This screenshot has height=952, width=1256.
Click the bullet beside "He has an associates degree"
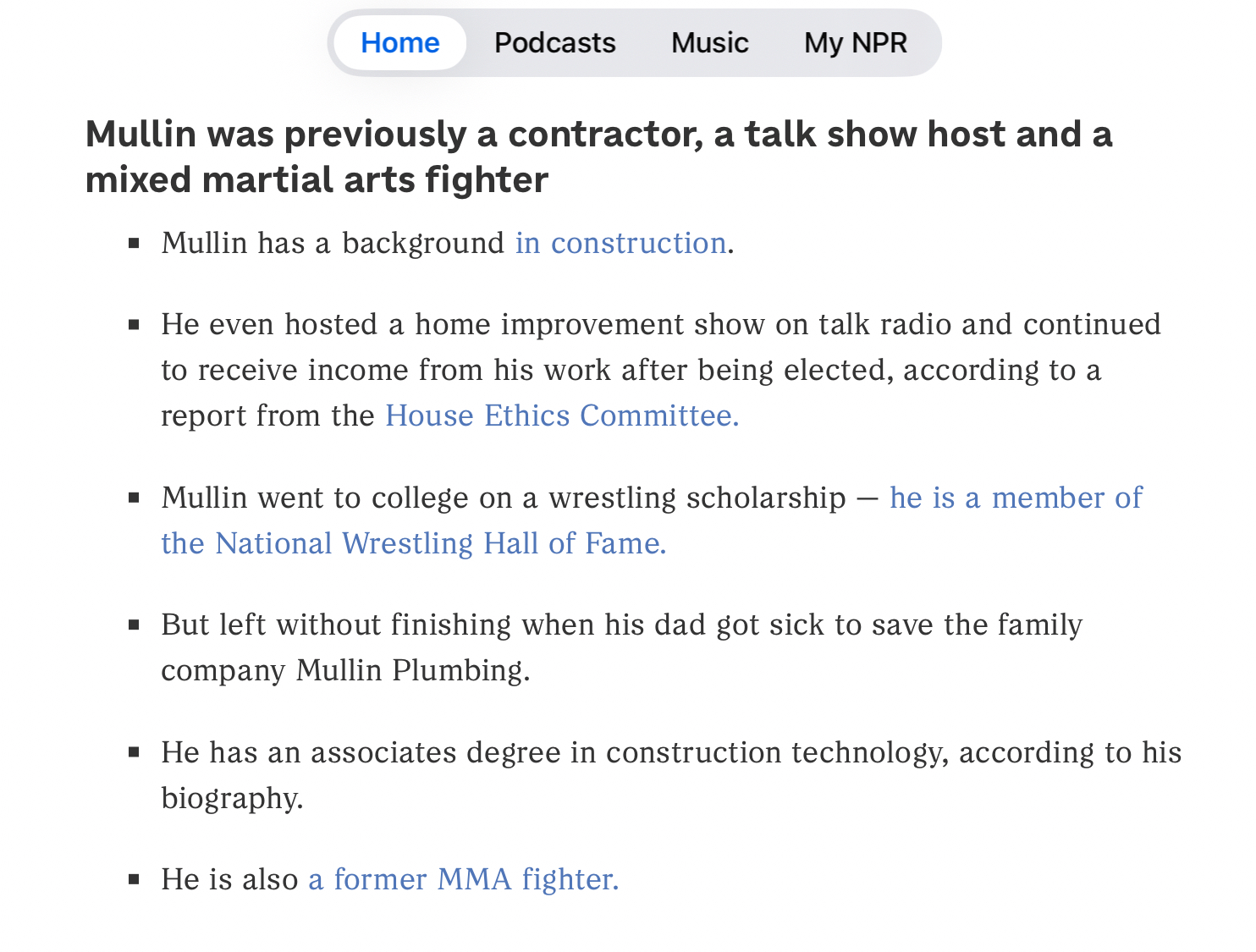(134, 753)
